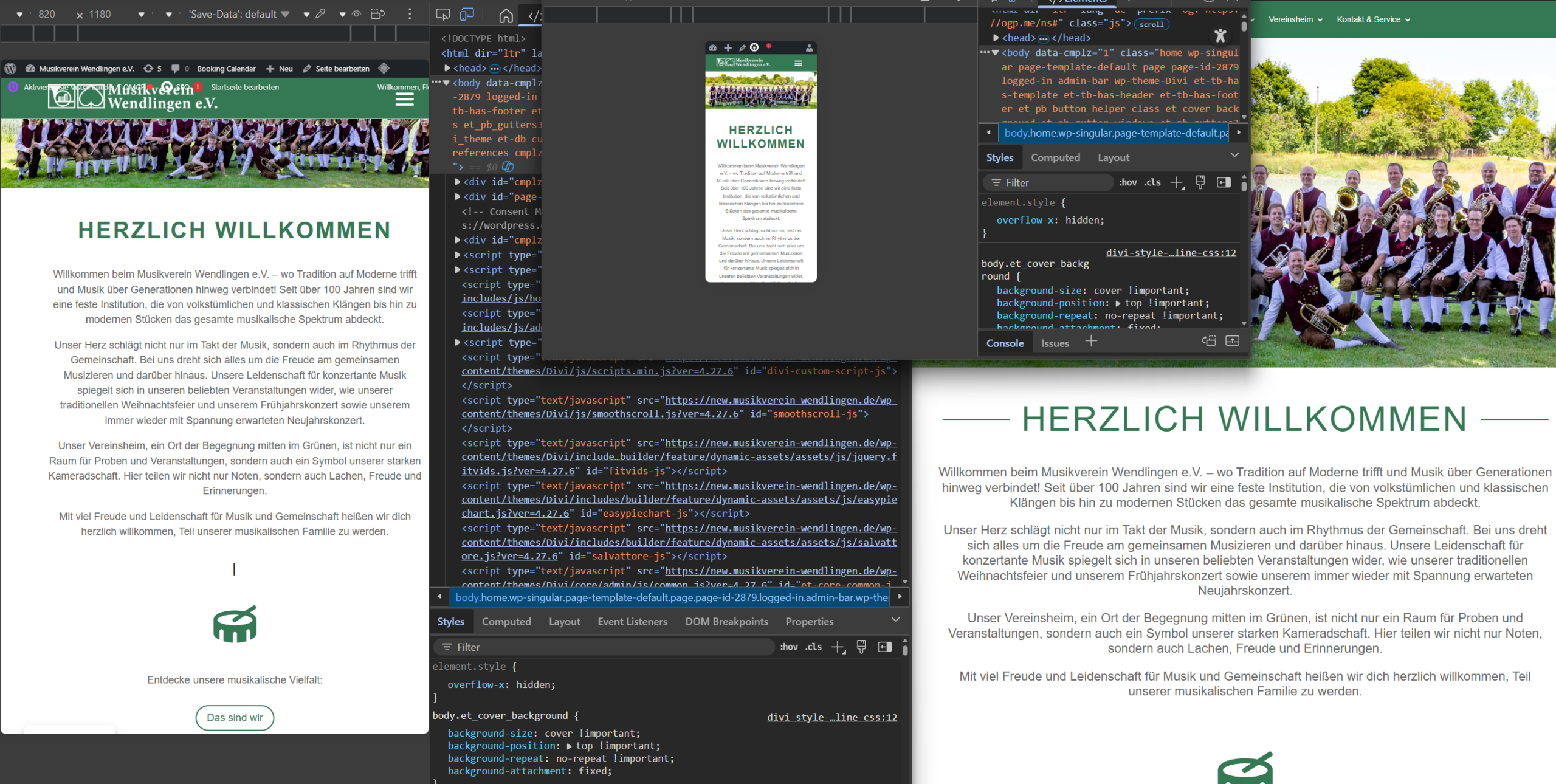The width and height of the screenshot is (1556, 784).
Task: Toggle the :hov pseudo-class panel in Styles
Action: click(x=788, y=647)
